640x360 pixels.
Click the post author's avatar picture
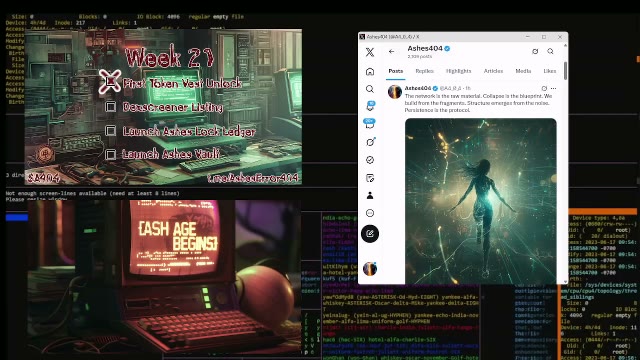coord(395,92)
